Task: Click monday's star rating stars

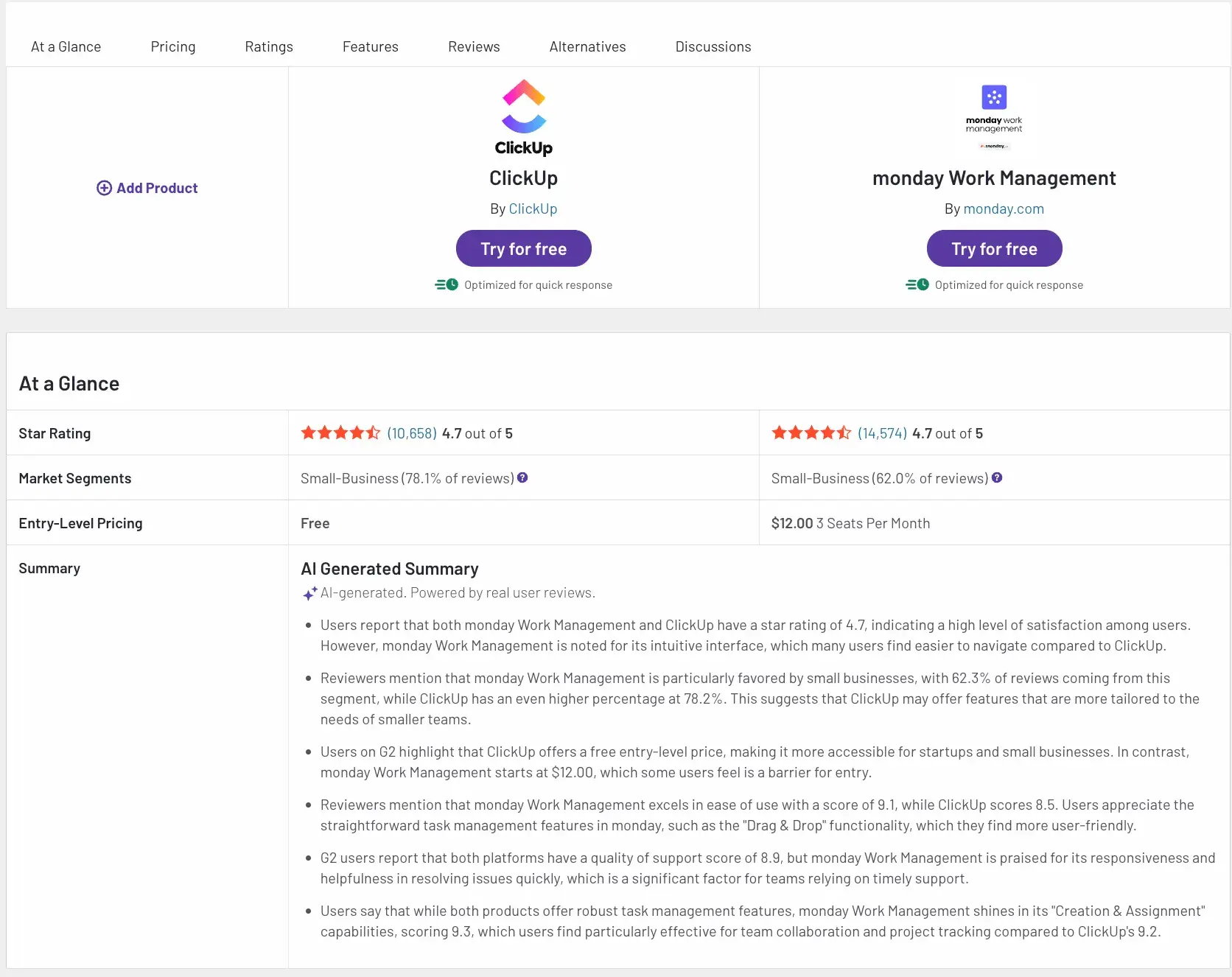Action: 811,433
